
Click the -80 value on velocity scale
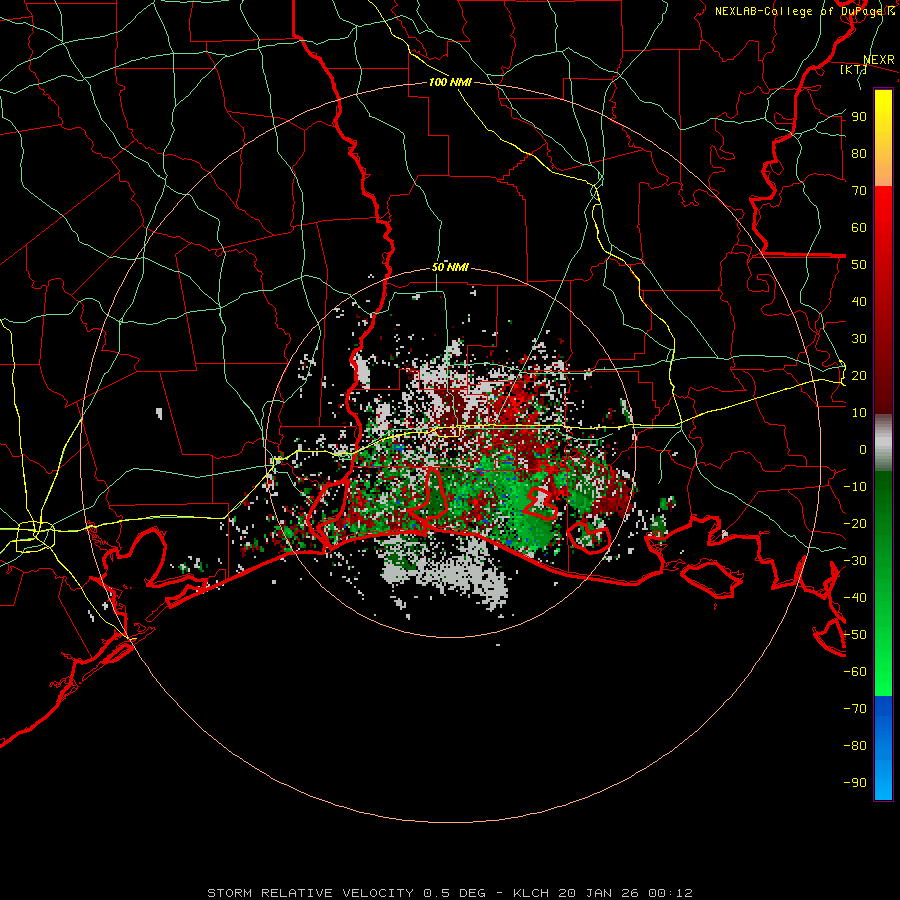coord(855,746)
